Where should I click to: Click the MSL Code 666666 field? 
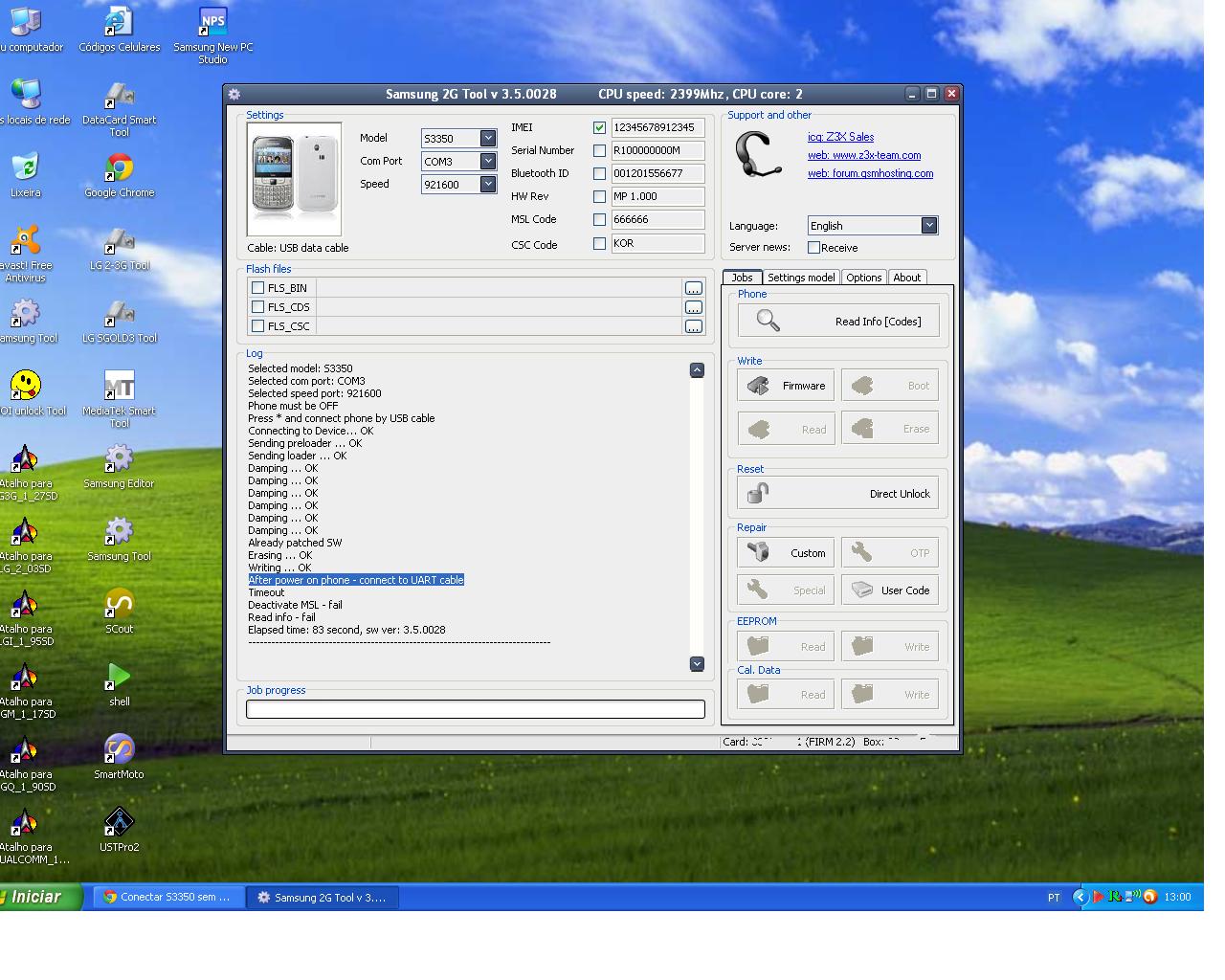(x=657, y=219)
